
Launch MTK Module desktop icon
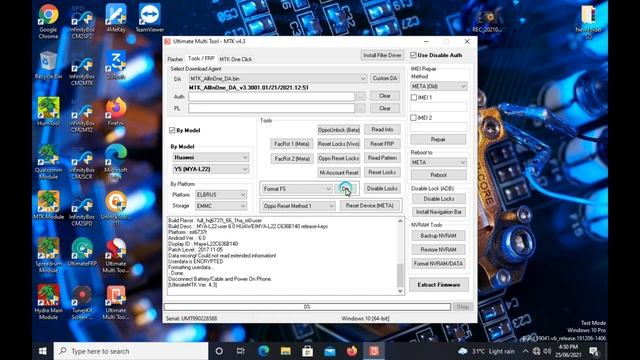(x=48, y=205)
